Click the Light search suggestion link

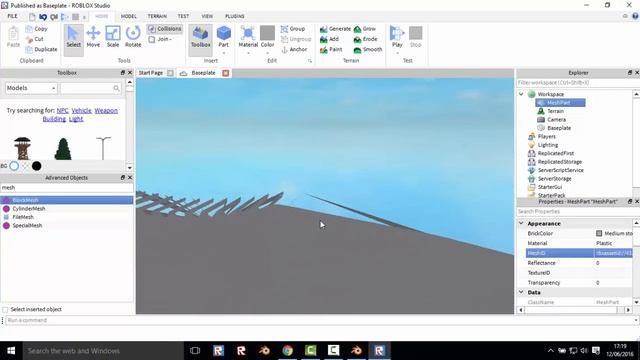pyautogui.click(x=76, y=119)
